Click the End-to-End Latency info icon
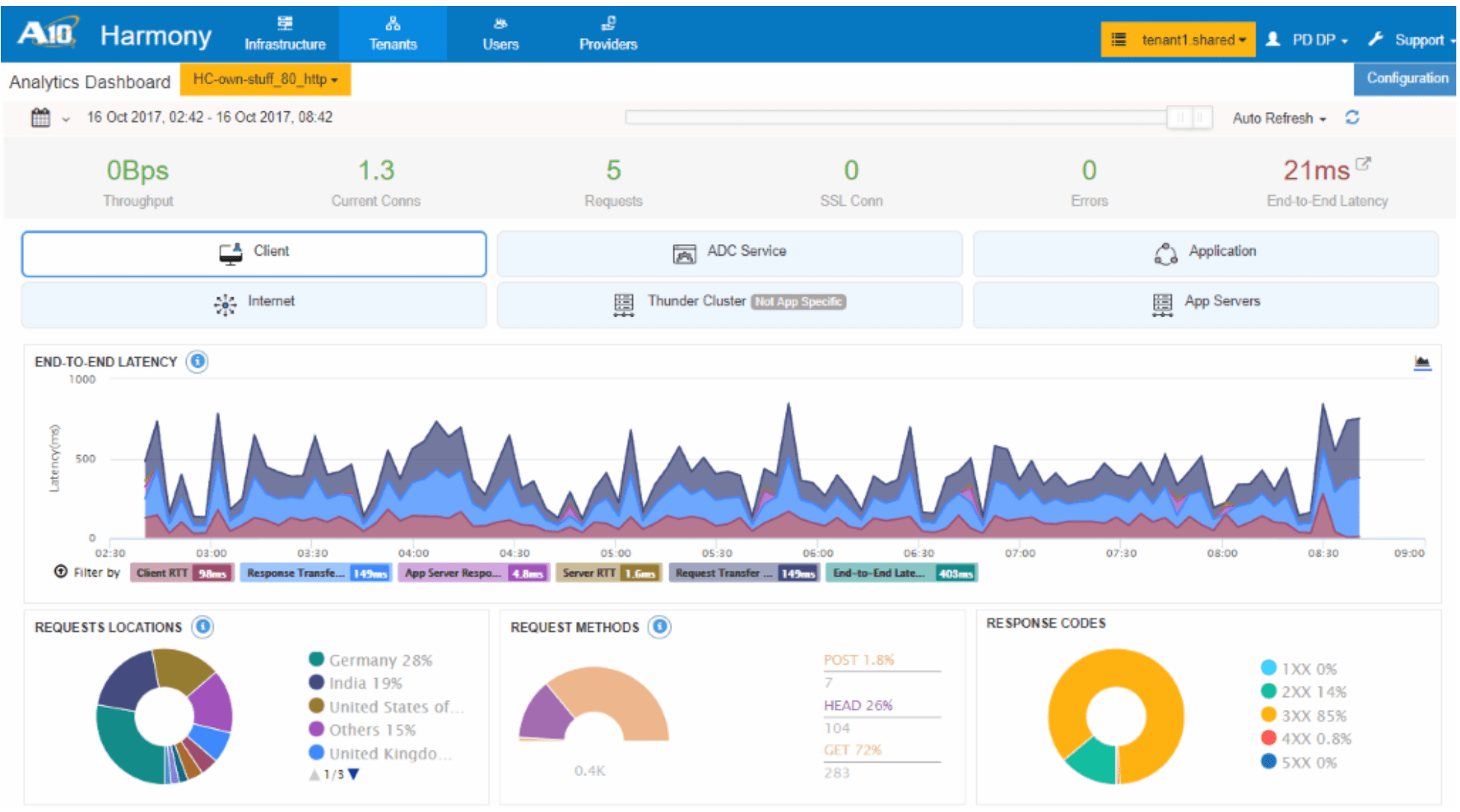1460x812 pixels. pos(196,361)
